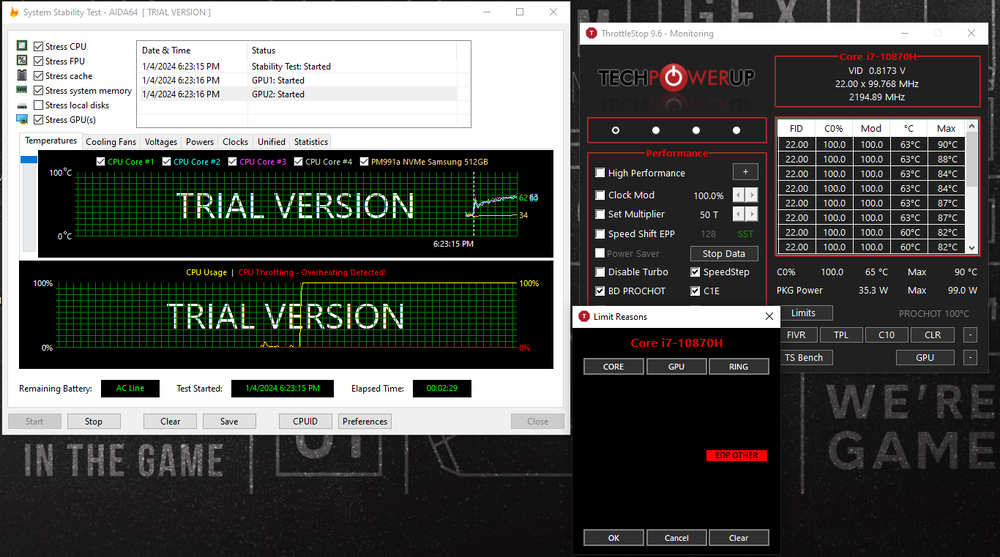This screenshot has height=557, width=1000.
Task: Select the second ThrottleStop profile radio button
Action: point(656,130)
